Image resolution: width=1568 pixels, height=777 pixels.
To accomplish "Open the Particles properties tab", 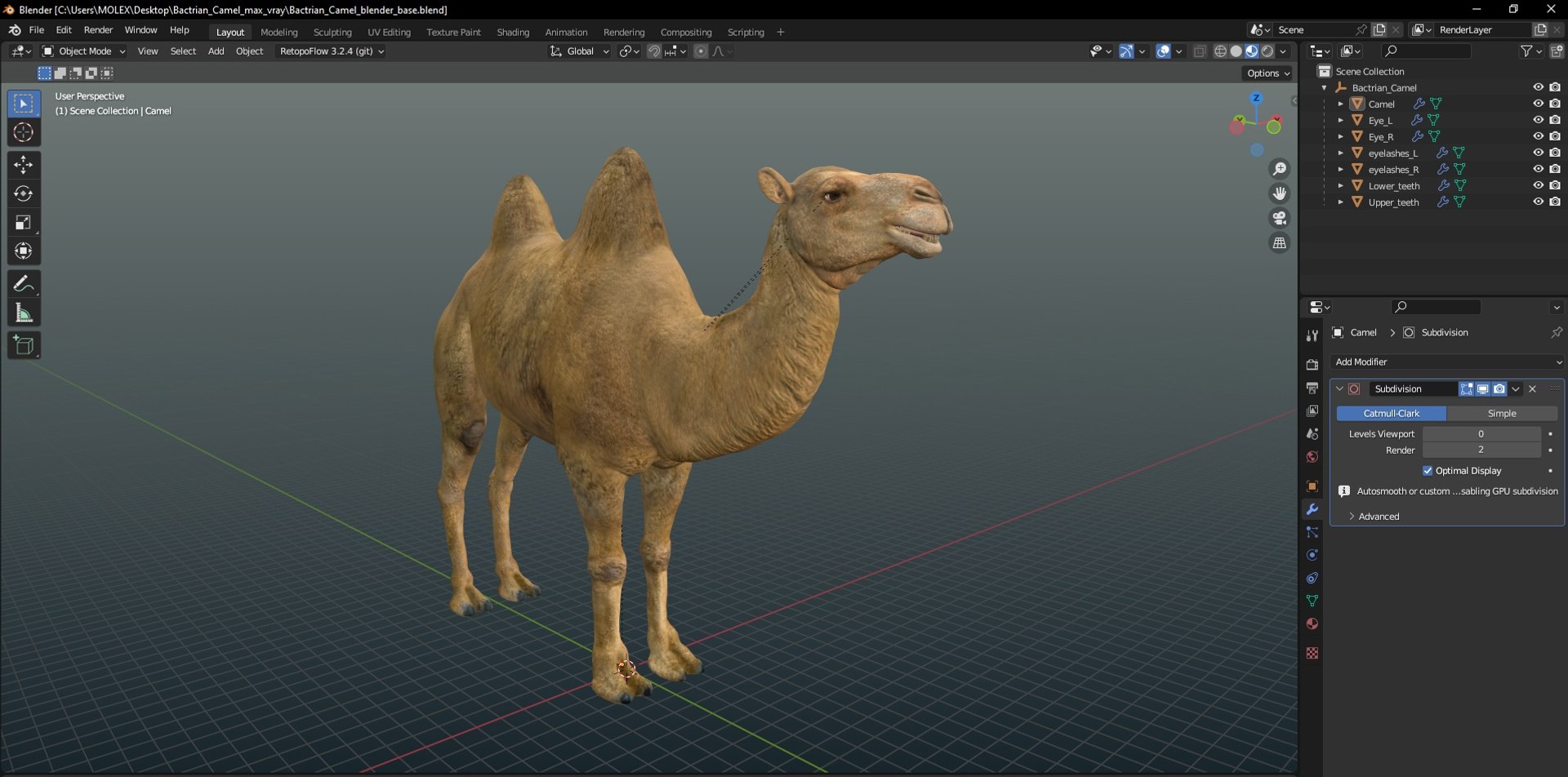I will coord(1312,531).
